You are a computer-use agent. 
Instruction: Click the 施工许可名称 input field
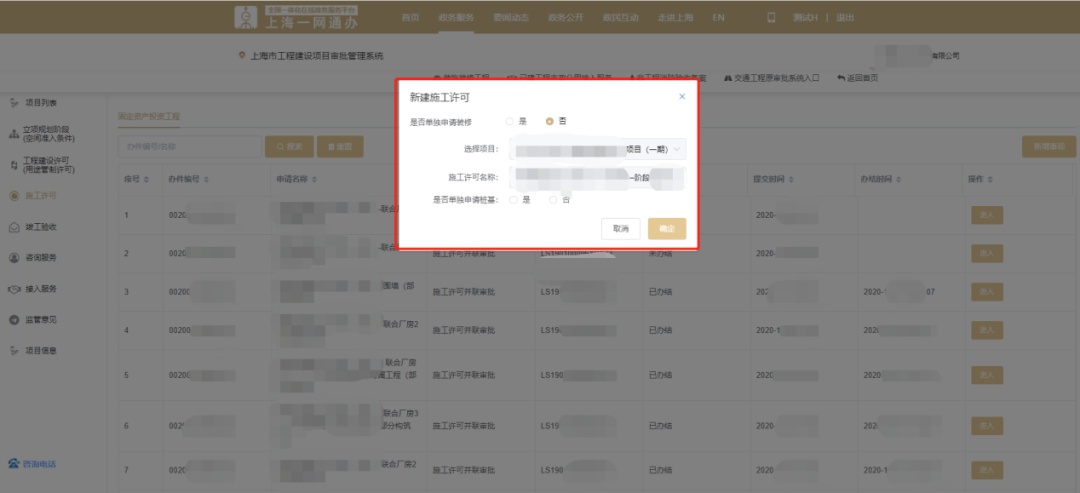[597, 176]
